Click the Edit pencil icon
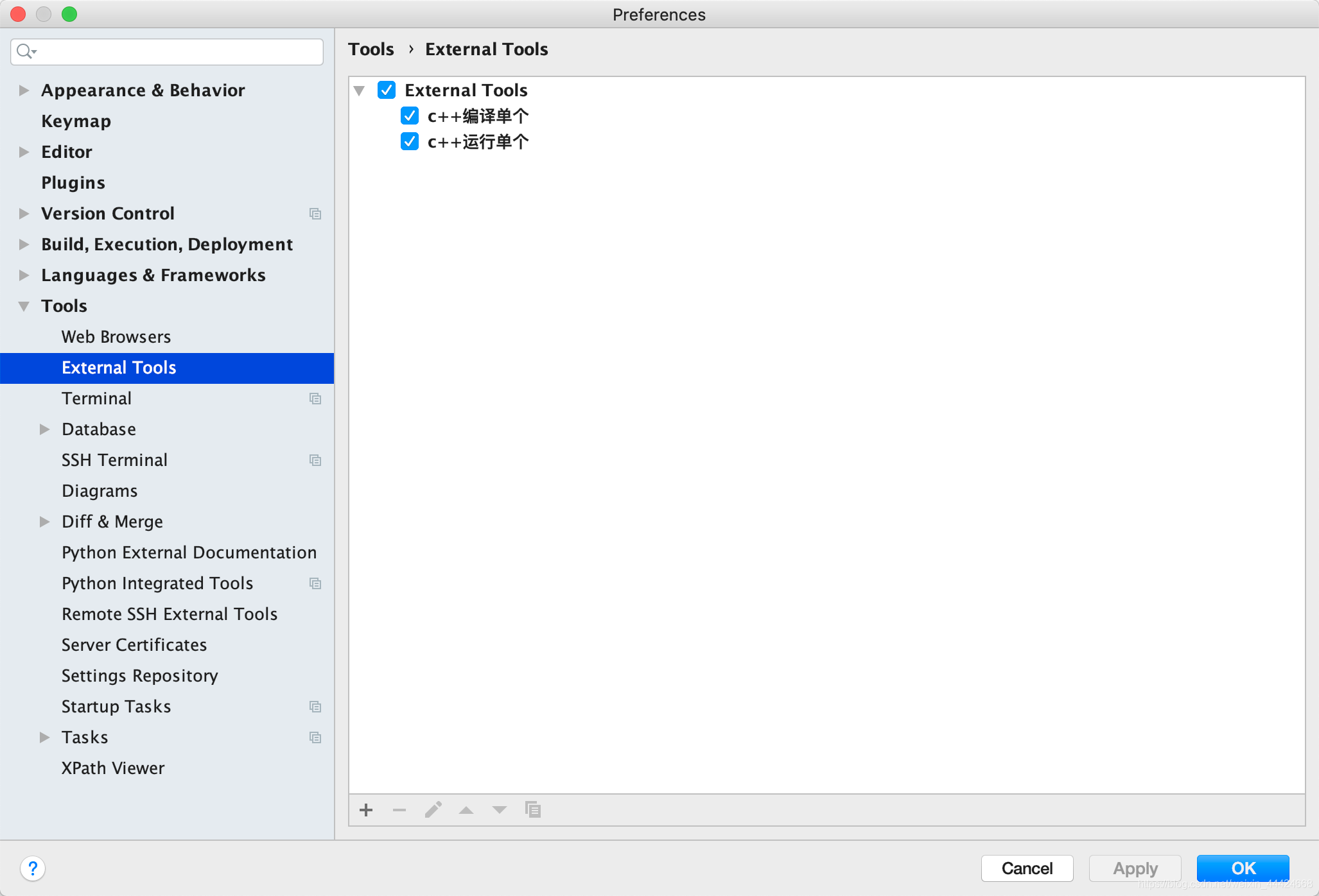This screenshot has width=1319, height=896. click(x=433, y=810)
